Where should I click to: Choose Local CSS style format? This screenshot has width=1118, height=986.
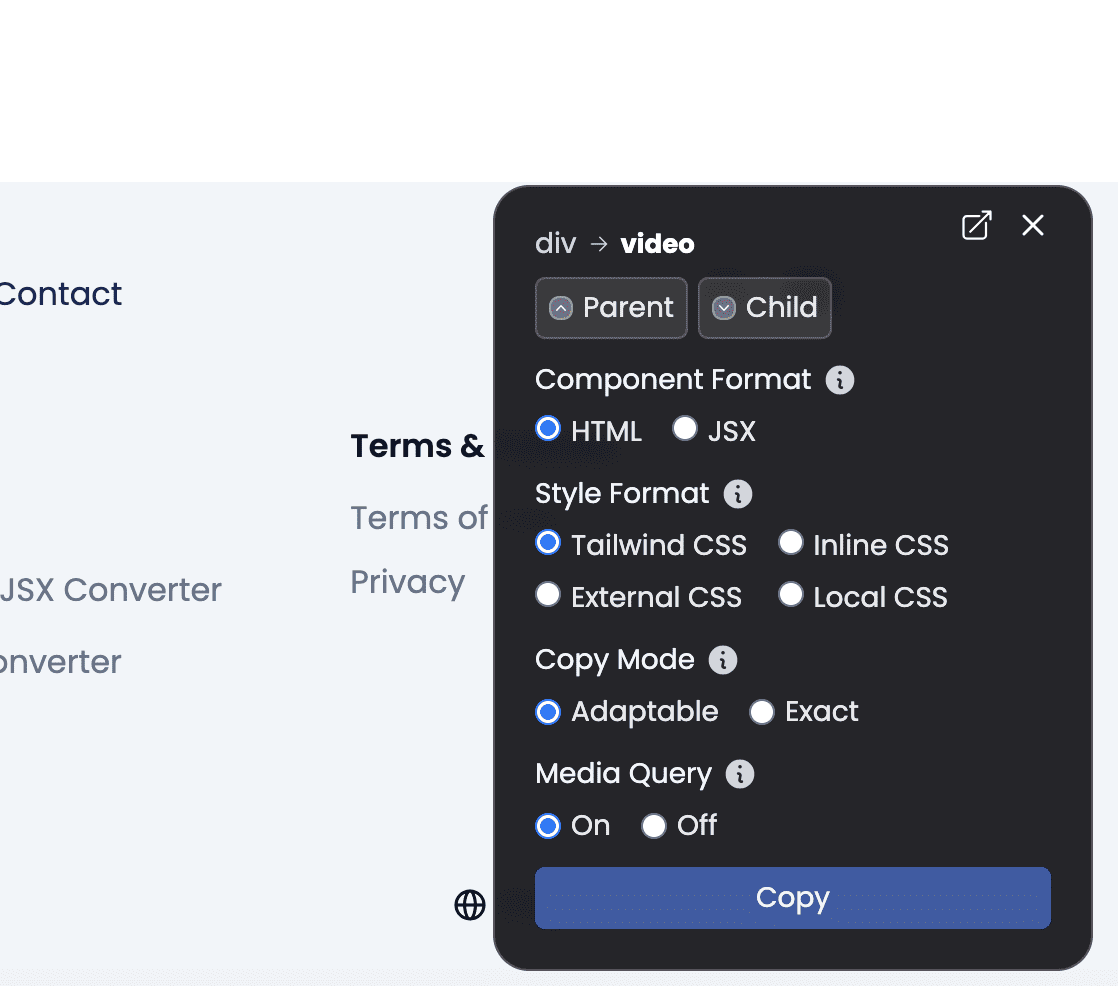pyautogui.click(x=791, y=596)
